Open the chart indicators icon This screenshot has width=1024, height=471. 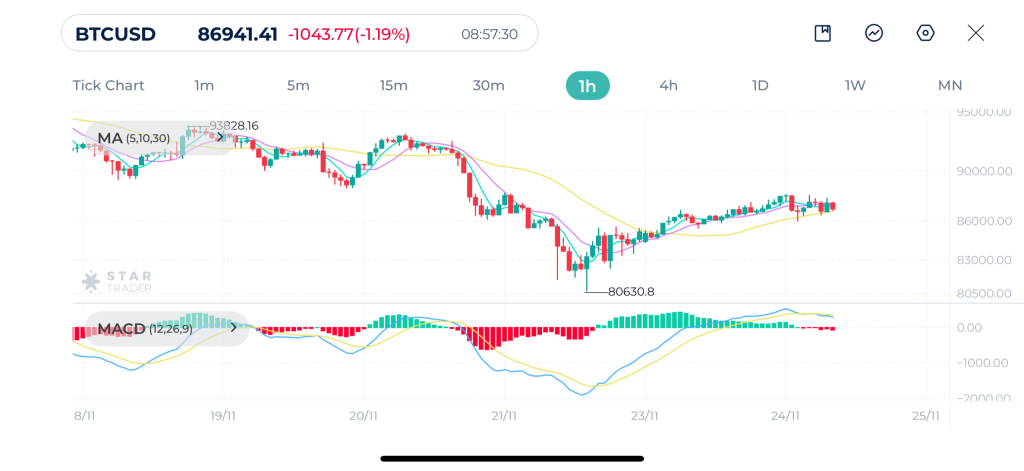[x=874, y=33]
